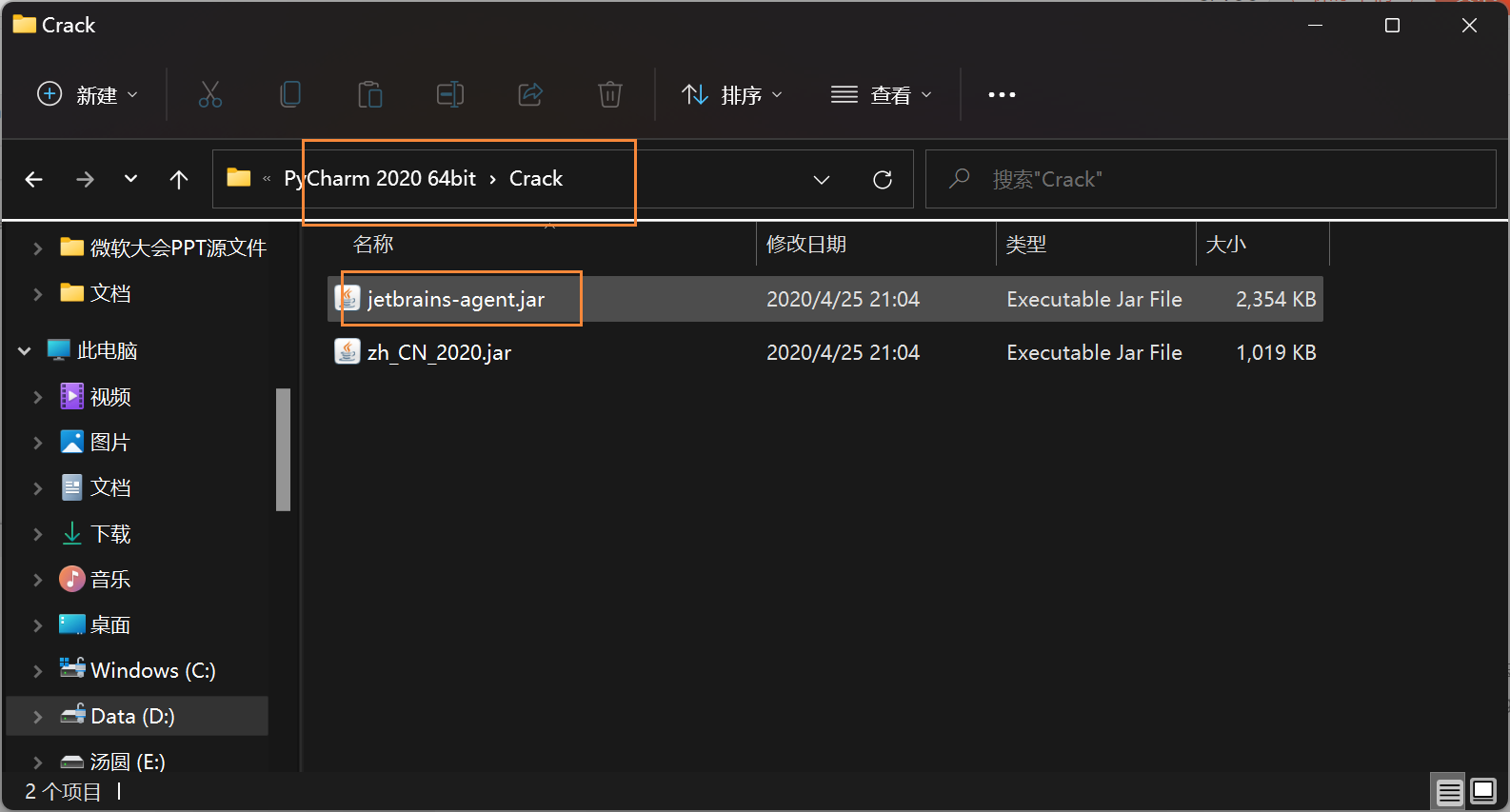This screenshot has height=812, width=1510.
Task: Select the zh_CN_2020.jar file
Action: (x=825, y=352)
